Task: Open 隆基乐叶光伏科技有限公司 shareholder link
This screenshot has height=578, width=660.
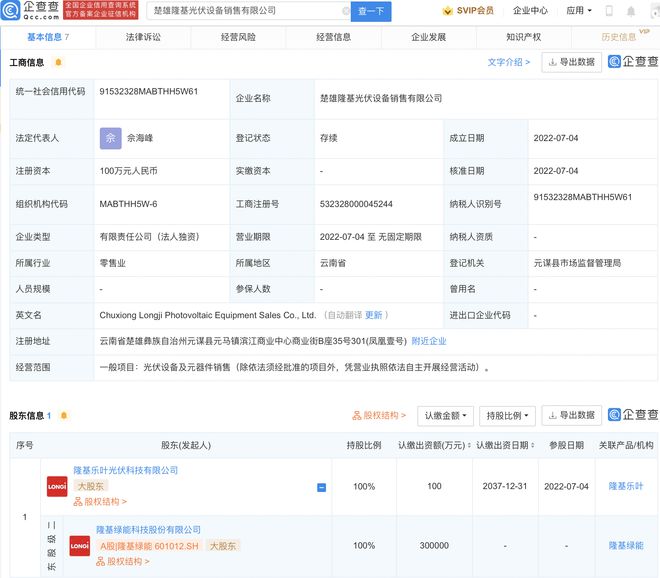Action: coord(125,470)
